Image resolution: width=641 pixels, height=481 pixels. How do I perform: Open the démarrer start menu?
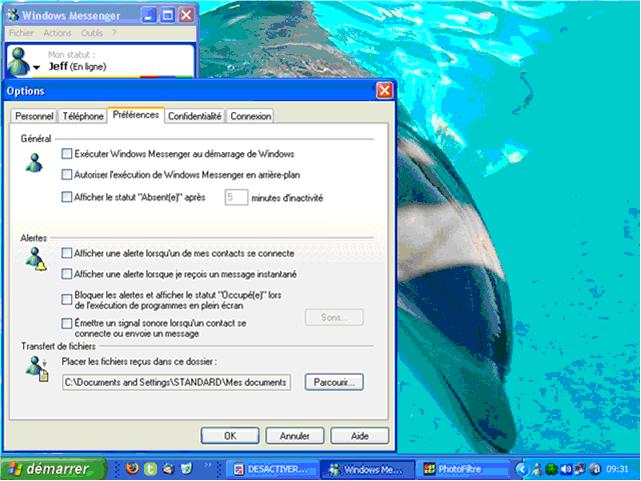coord(53,469)
